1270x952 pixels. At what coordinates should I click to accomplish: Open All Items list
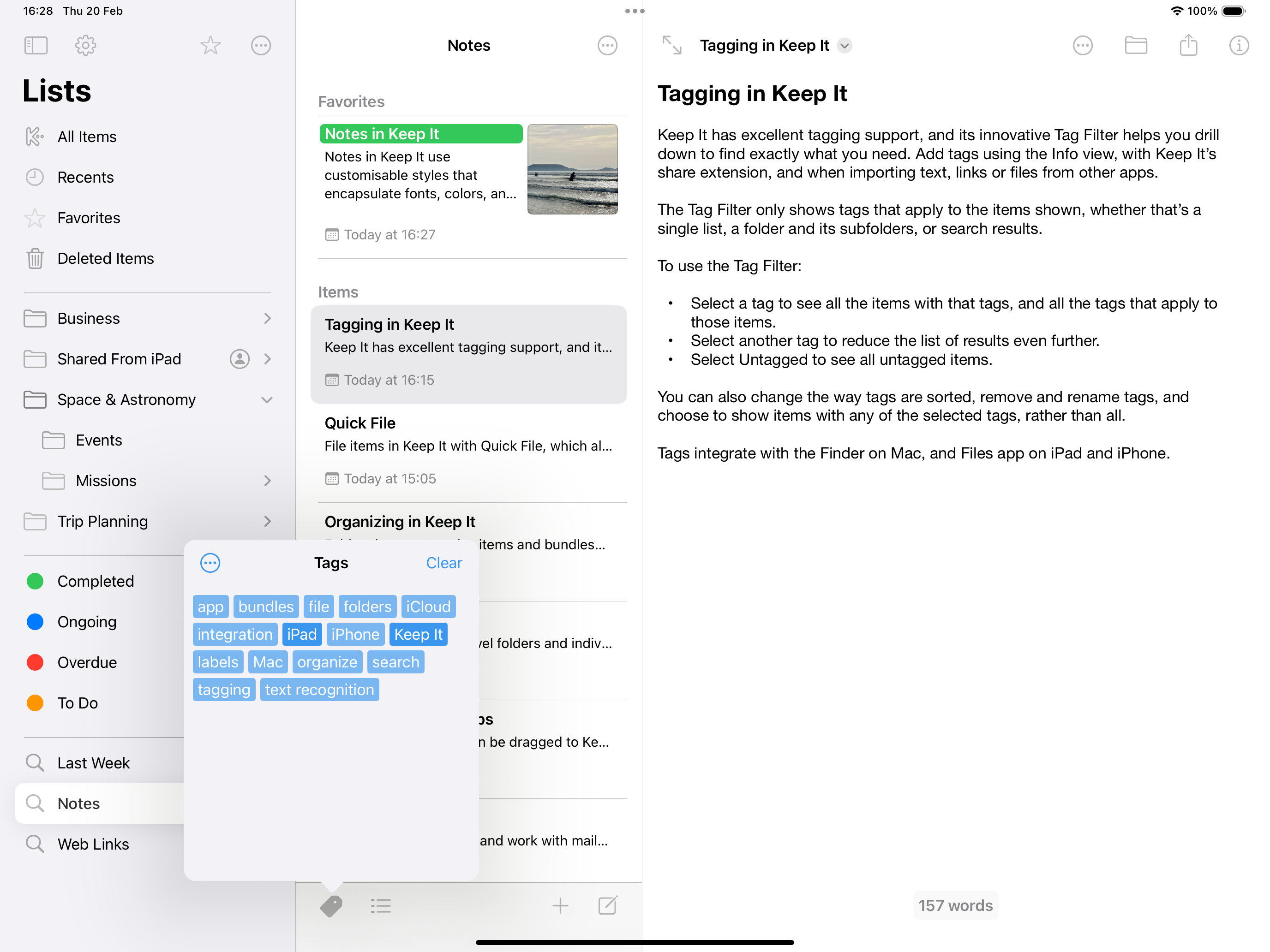[148, 137]
